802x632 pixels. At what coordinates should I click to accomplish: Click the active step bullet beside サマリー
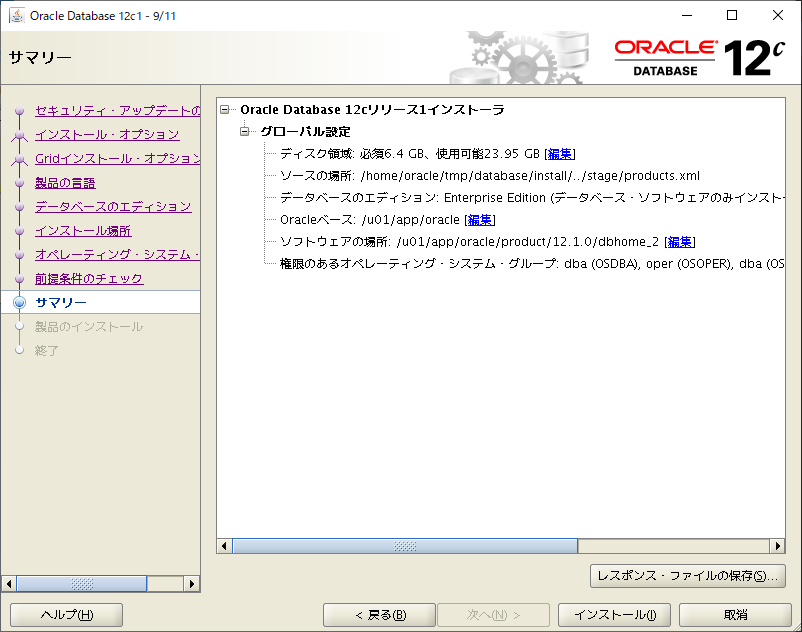coord(19,302)
